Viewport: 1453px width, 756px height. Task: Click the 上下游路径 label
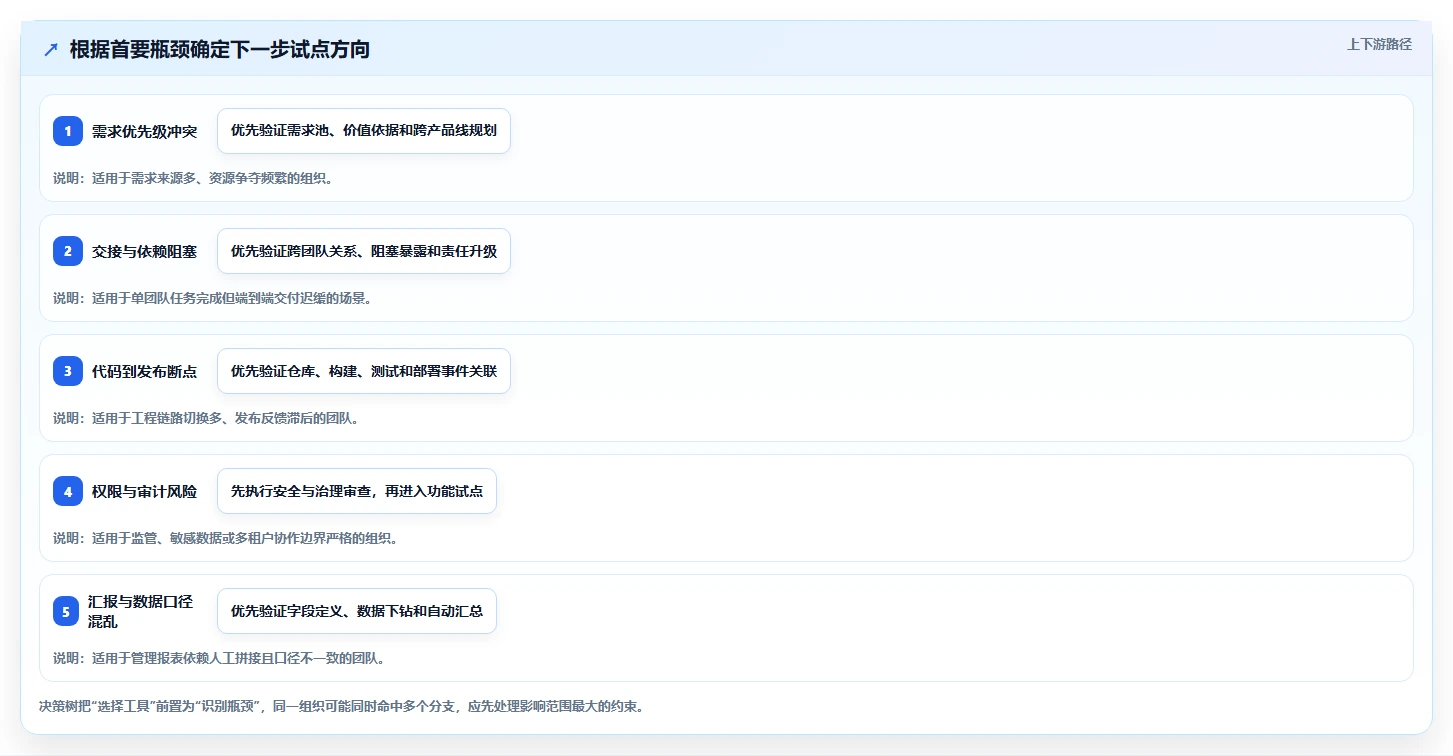[x=1379, y=44]
